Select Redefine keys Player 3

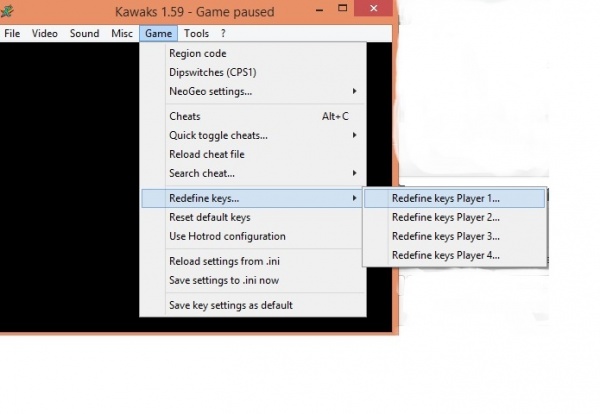[455, 236]
